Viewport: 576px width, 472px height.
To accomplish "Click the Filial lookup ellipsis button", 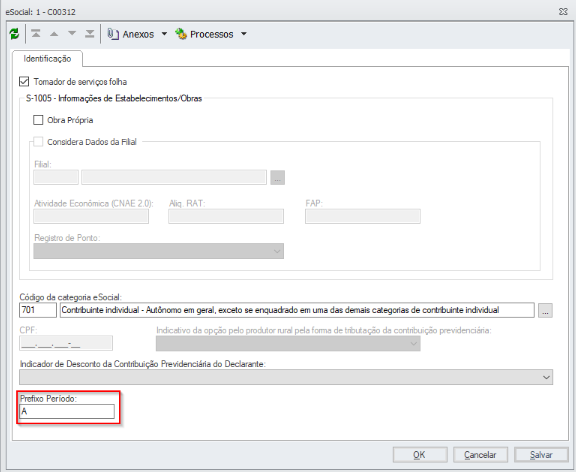I will click(278, 178).
